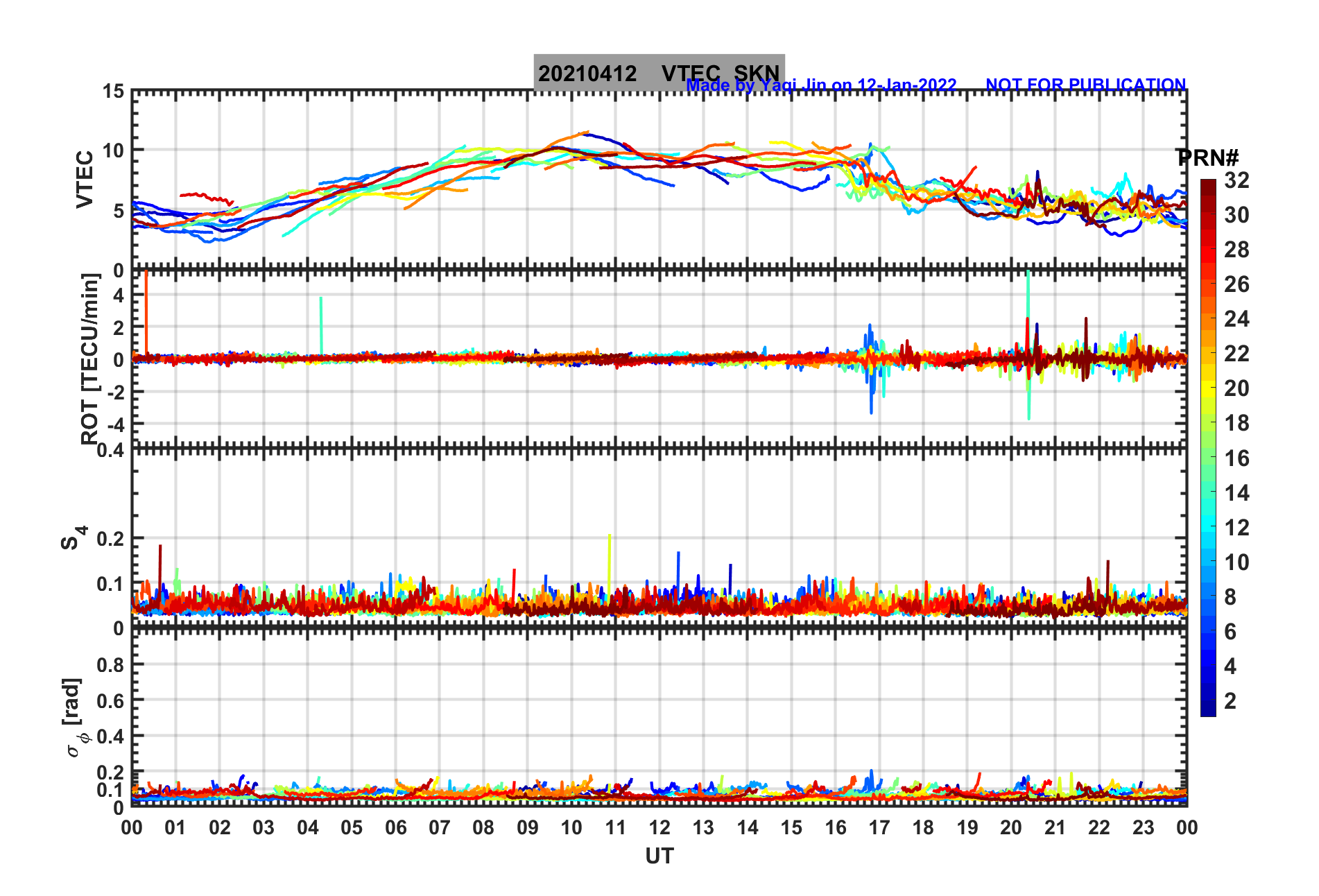Click tick label 15 on the VTEC axis
Screen dimensions: 1319x896
114,92
